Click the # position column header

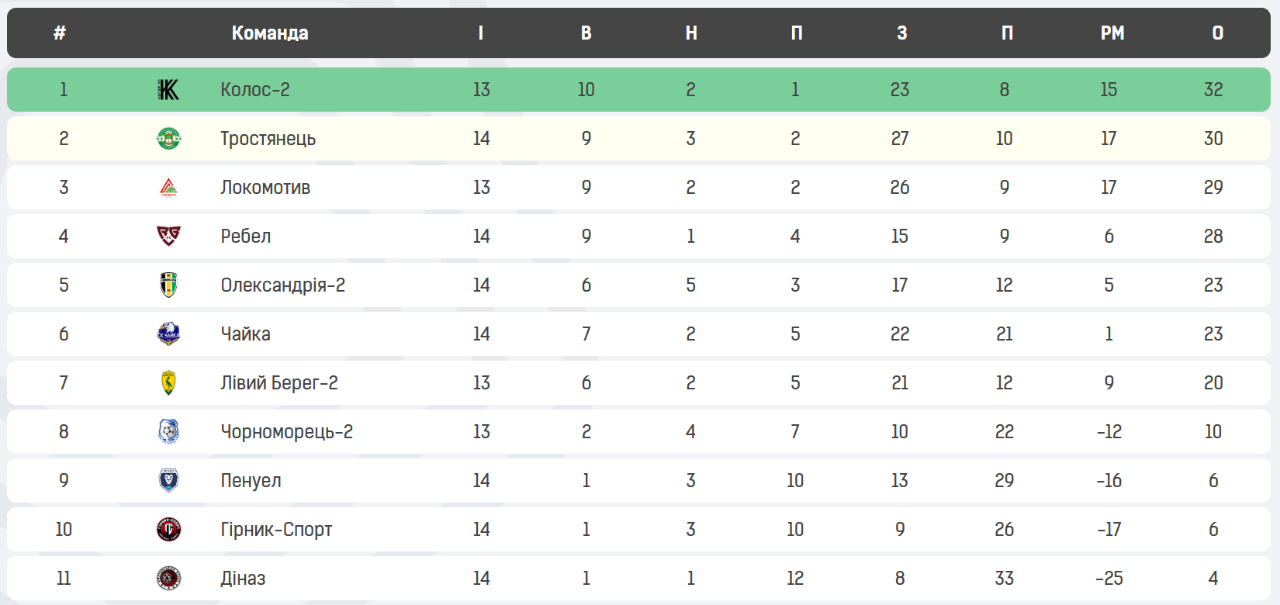[60, 33]
